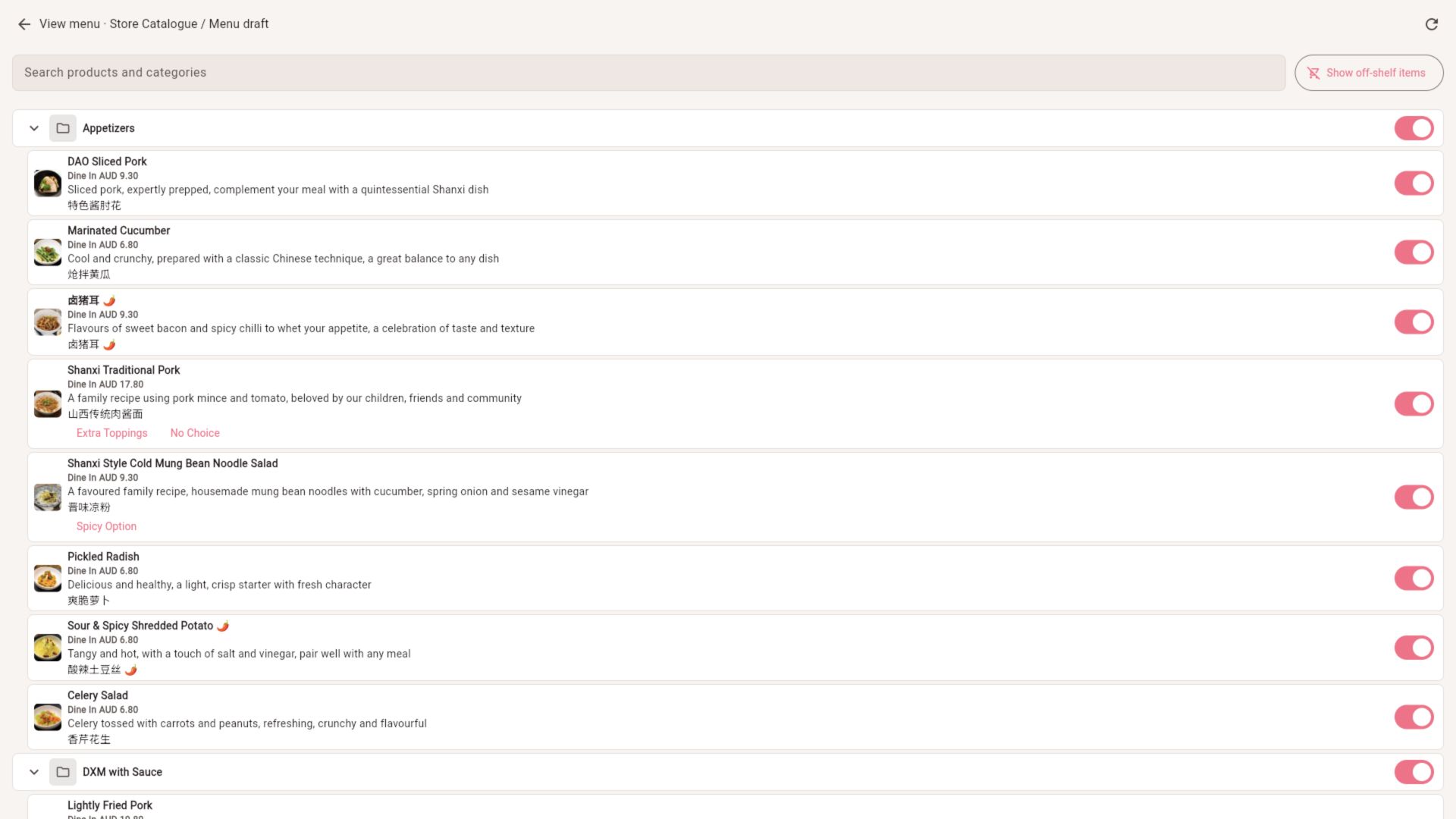This screenshot has height=819, width=1456.
Task: Click the DXM with Sauce folder icon
Action: pos(63,772)
